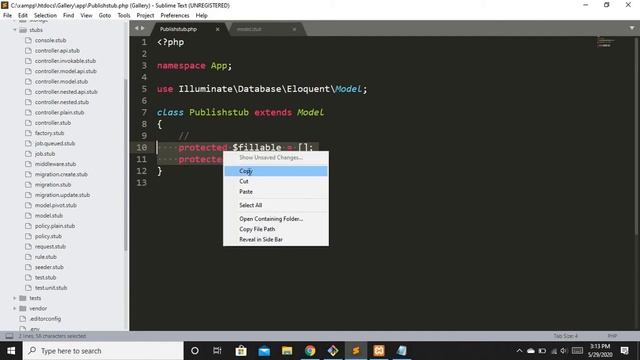The height and width of the screenshot is (360, 640).
Task: Choose Copy in the context menu
Action: tap(276, 171)
